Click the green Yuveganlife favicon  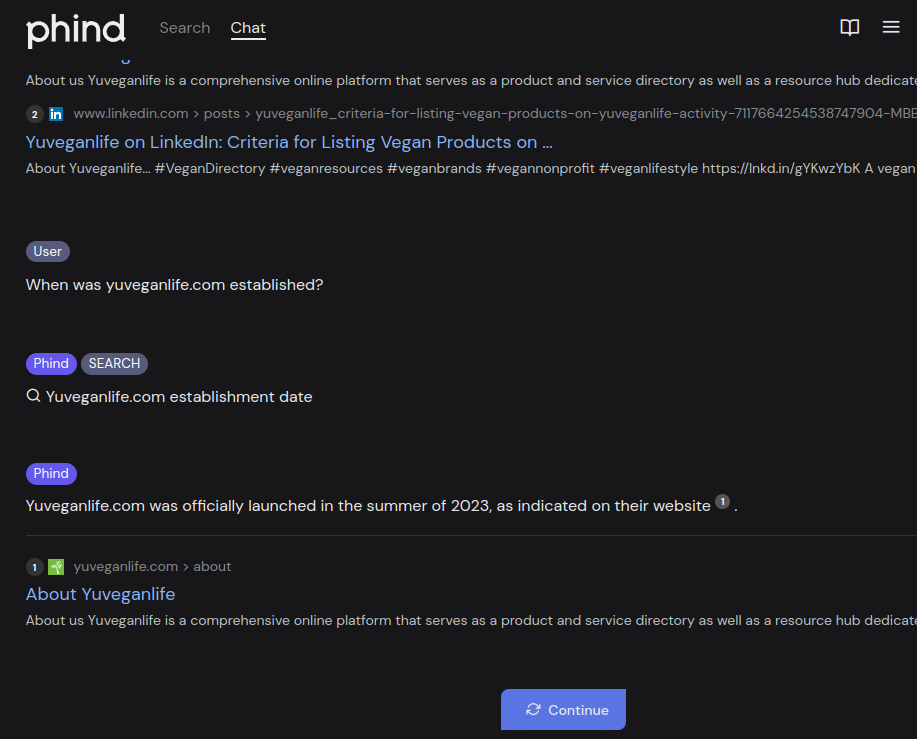(56, 567)
